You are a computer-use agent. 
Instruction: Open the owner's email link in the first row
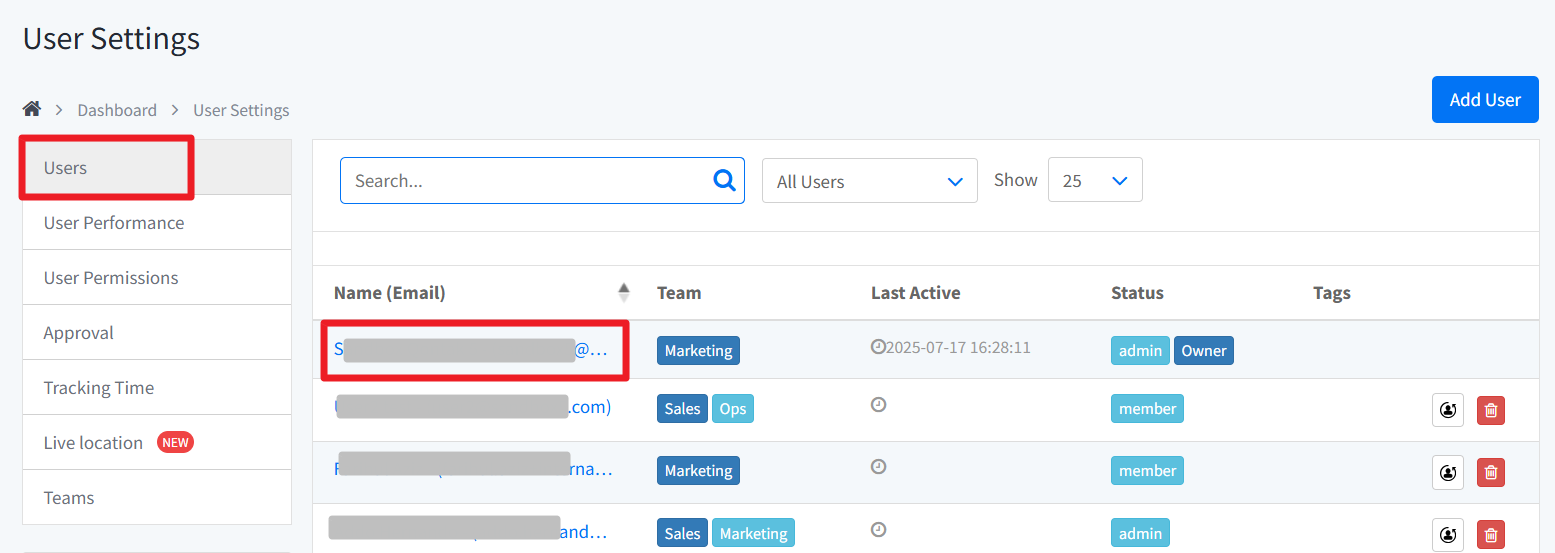click(470, 350)
